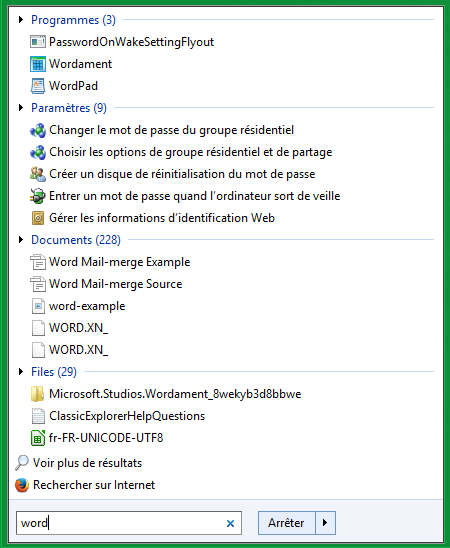Open the Microsoft.Studios.Wordament folder icon
450x548 pixels.
[x=38, y=394]
